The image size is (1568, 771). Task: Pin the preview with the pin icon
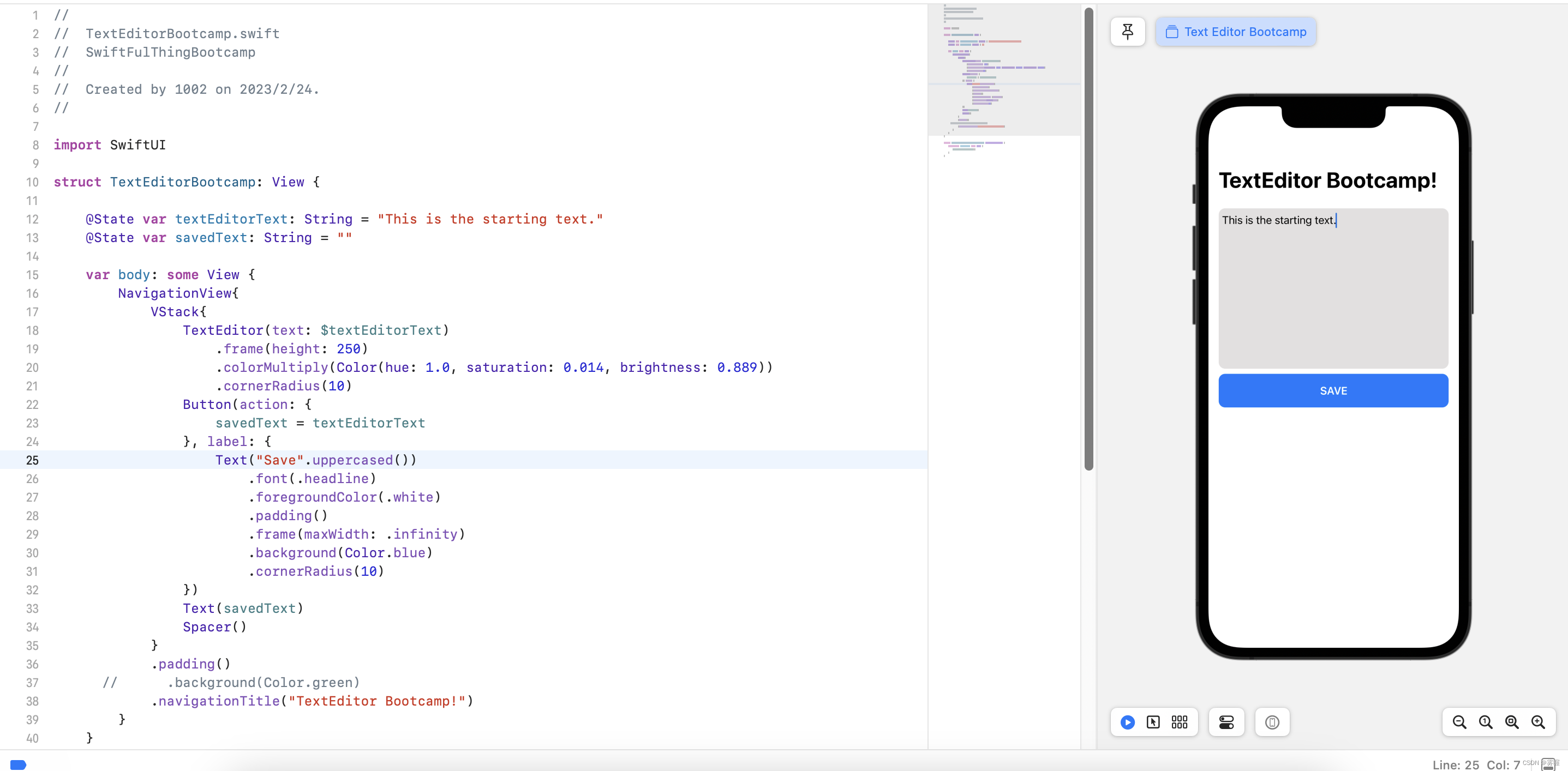coord(1127,32)
